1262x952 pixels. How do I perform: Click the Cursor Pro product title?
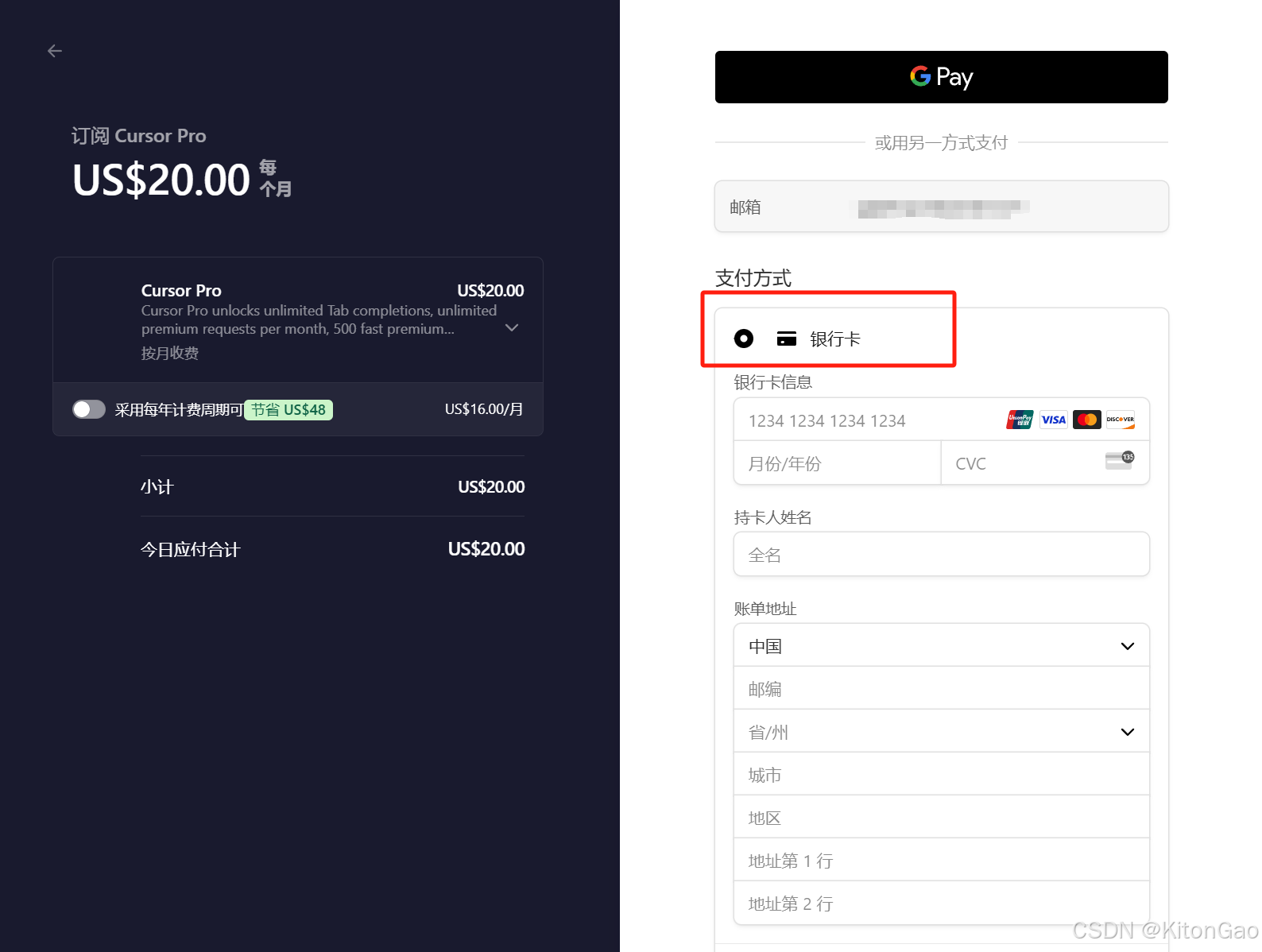click(x=181, y=290)
